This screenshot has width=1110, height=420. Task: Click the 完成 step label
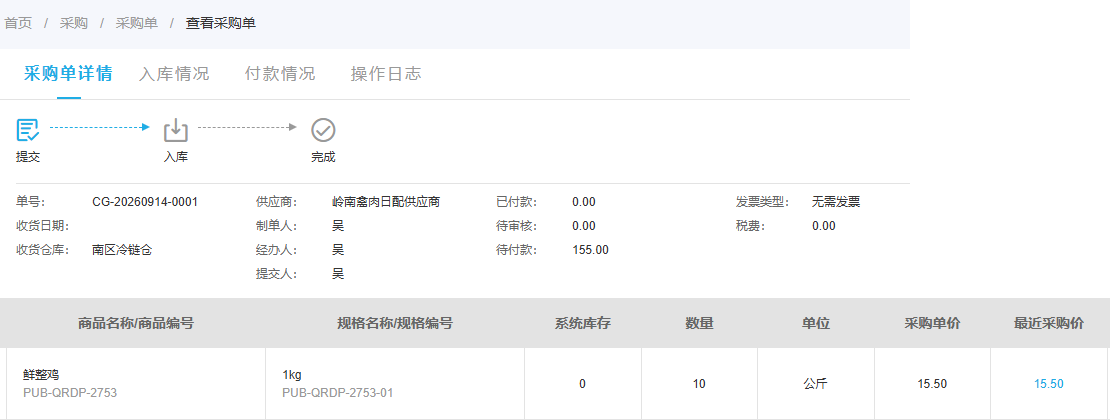(323, 157)
